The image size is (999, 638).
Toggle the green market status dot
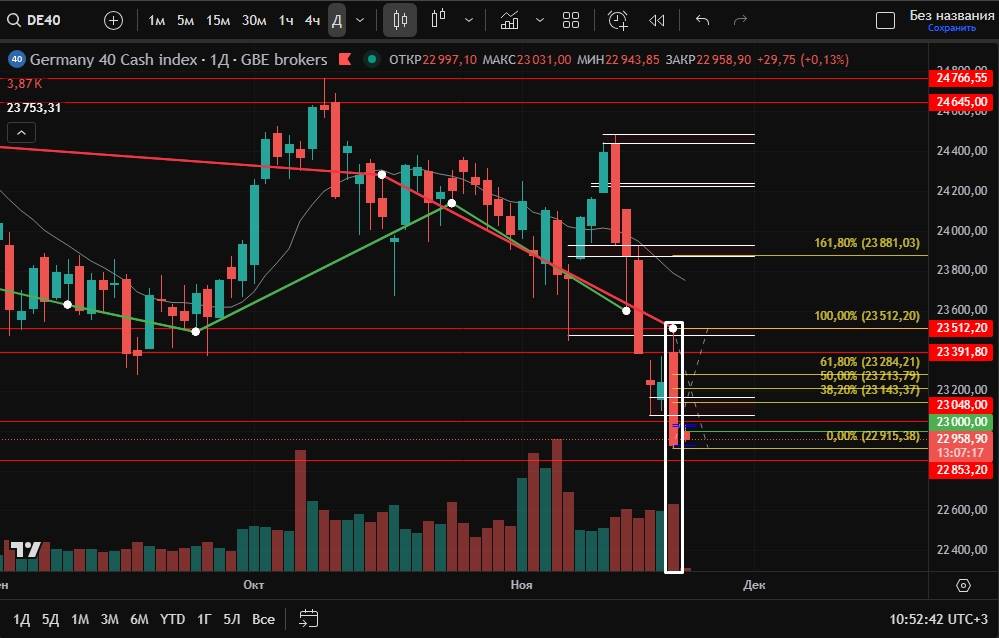pos(372,60)
